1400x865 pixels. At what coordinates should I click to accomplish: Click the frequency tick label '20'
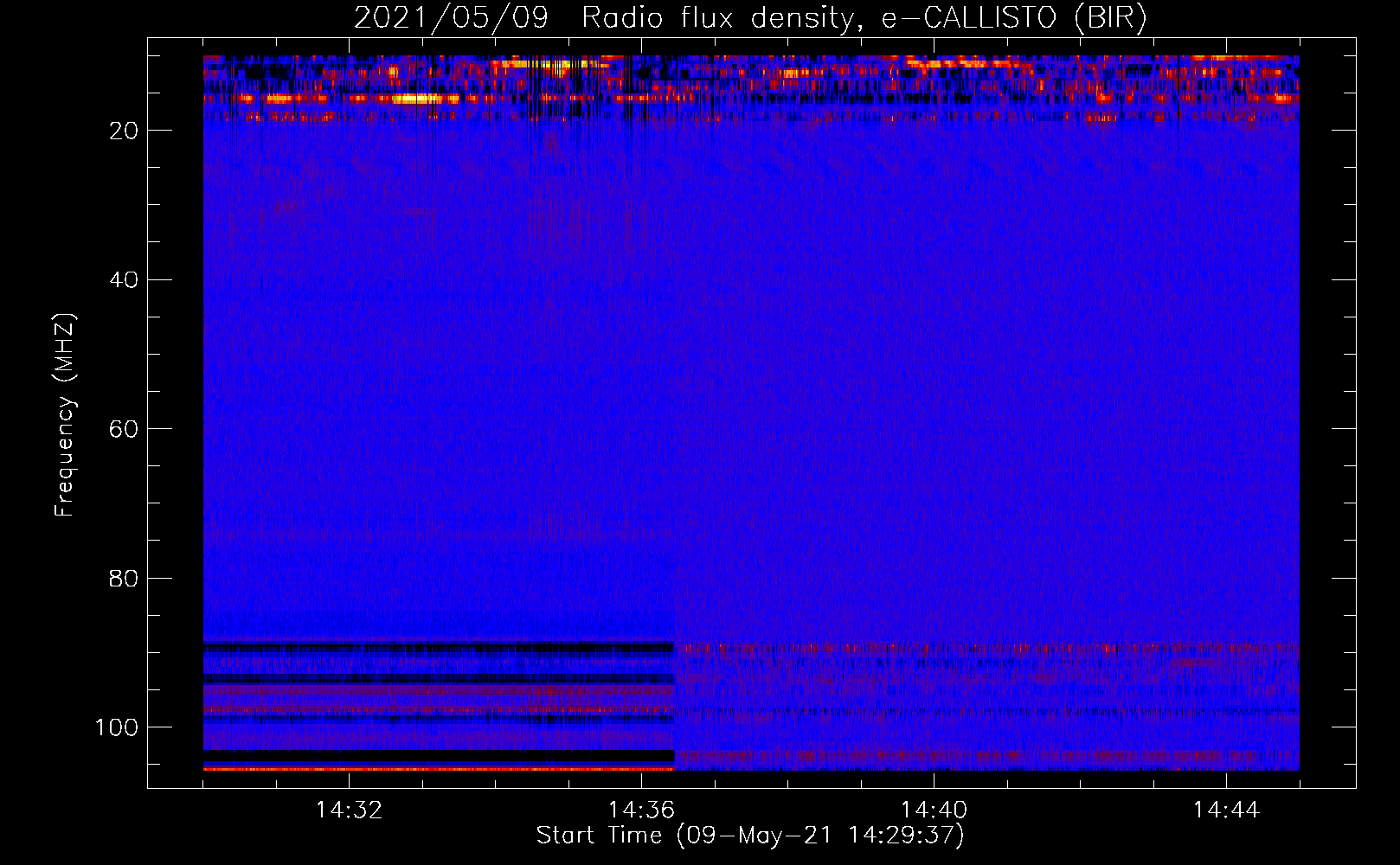point(124,131)
